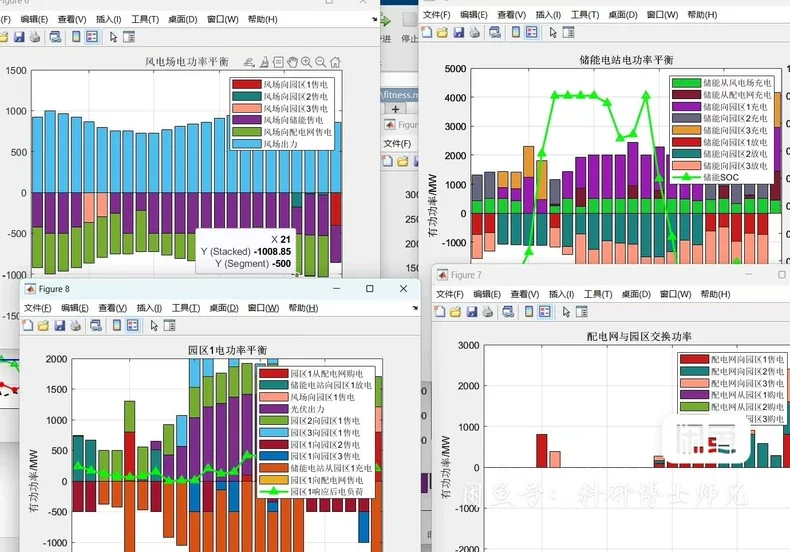Open 帮助(H) menu in Figure 7

pyautogui.click(x=715, y=294)
